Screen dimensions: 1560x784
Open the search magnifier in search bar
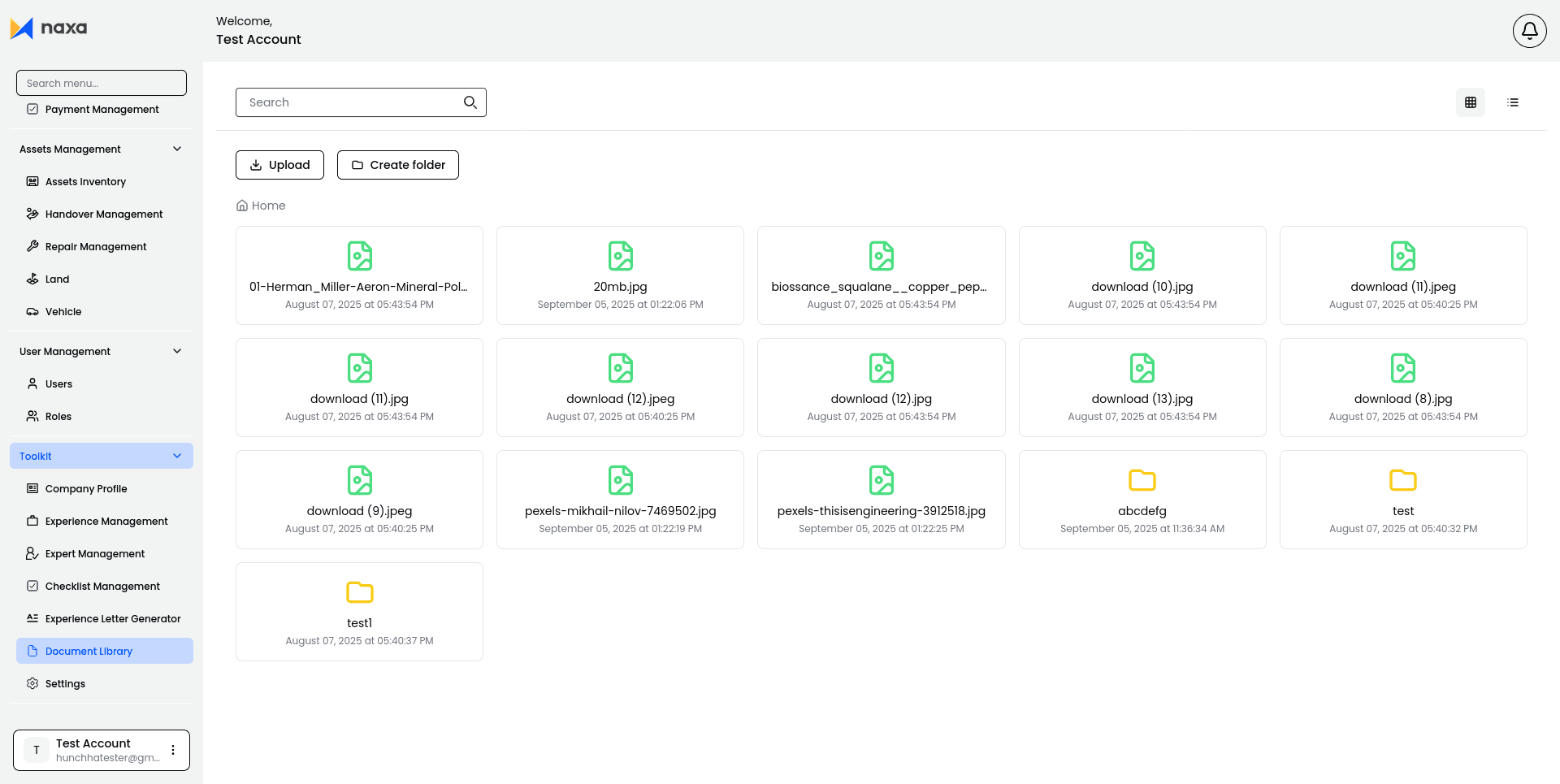click(x=470, y=102)
